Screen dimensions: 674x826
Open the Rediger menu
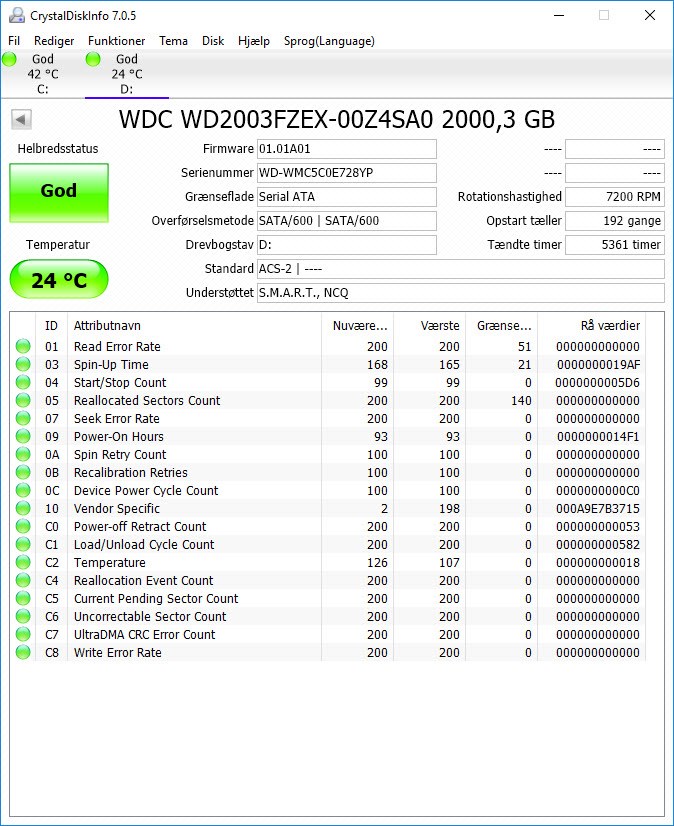(x=54, y=41)
